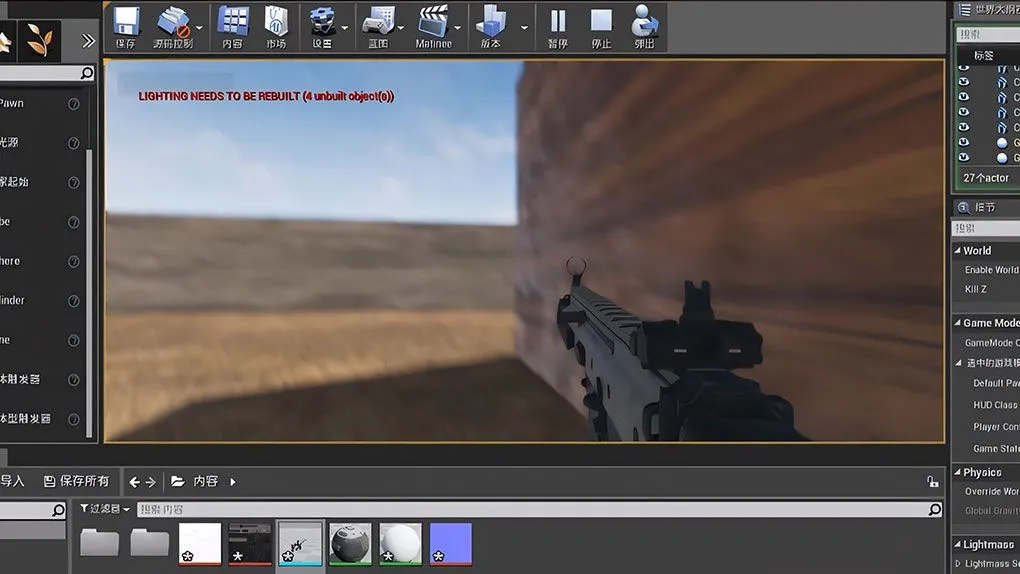Click help icon beside 本触发器 row

pyautogui.click(x=74, y=380)
